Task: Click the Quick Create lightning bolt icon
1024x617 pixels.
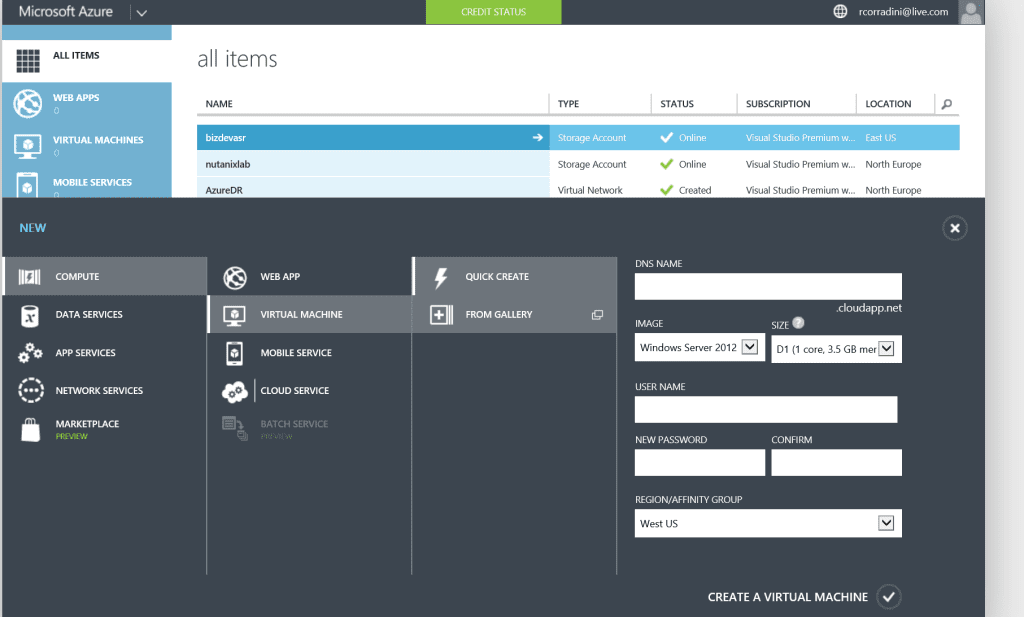Action: pos(441,278)
